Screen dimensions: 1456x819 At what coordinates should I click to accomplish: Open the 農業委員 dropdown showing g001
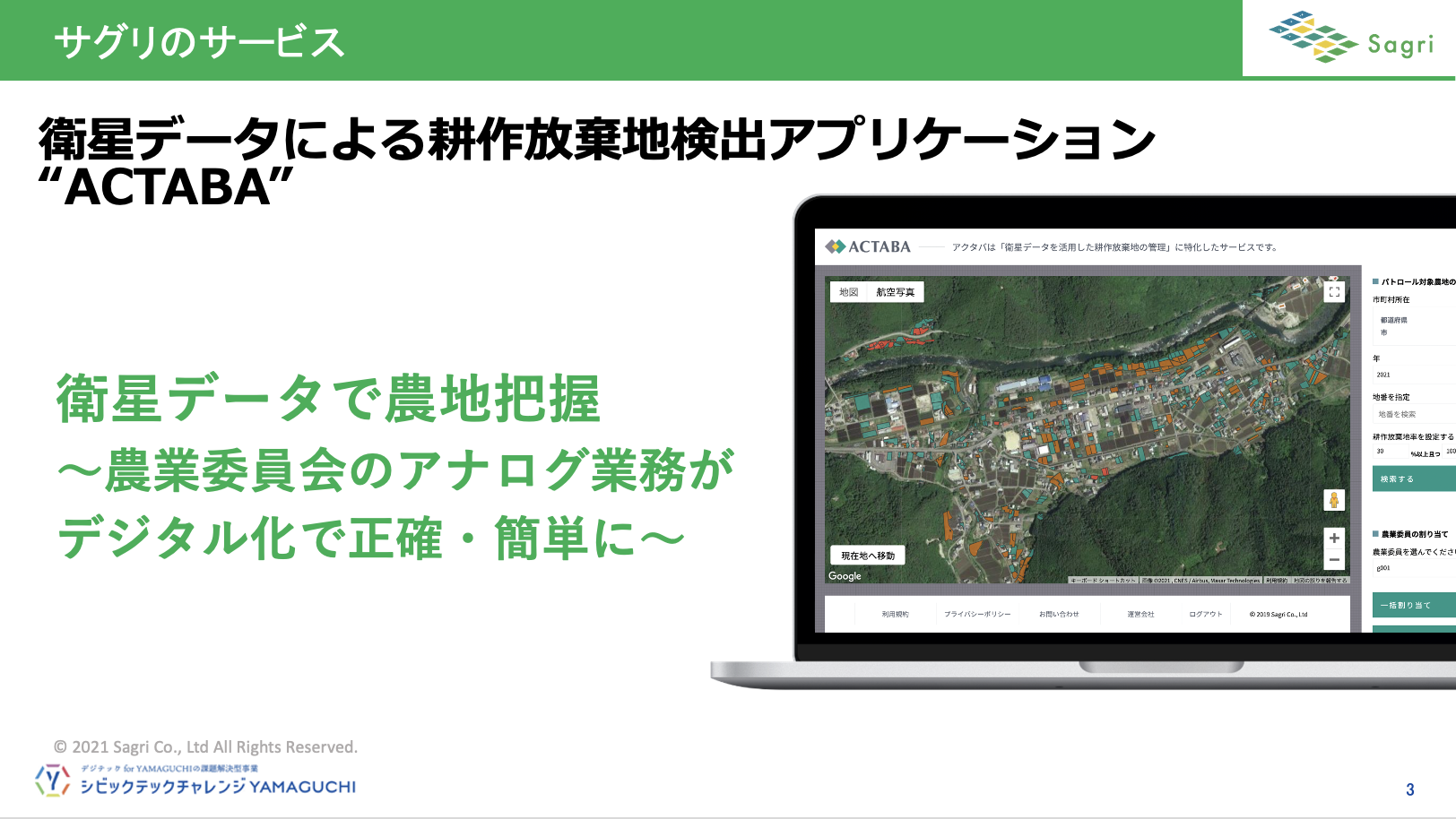pyautogui.click(x=1415, y=568)
